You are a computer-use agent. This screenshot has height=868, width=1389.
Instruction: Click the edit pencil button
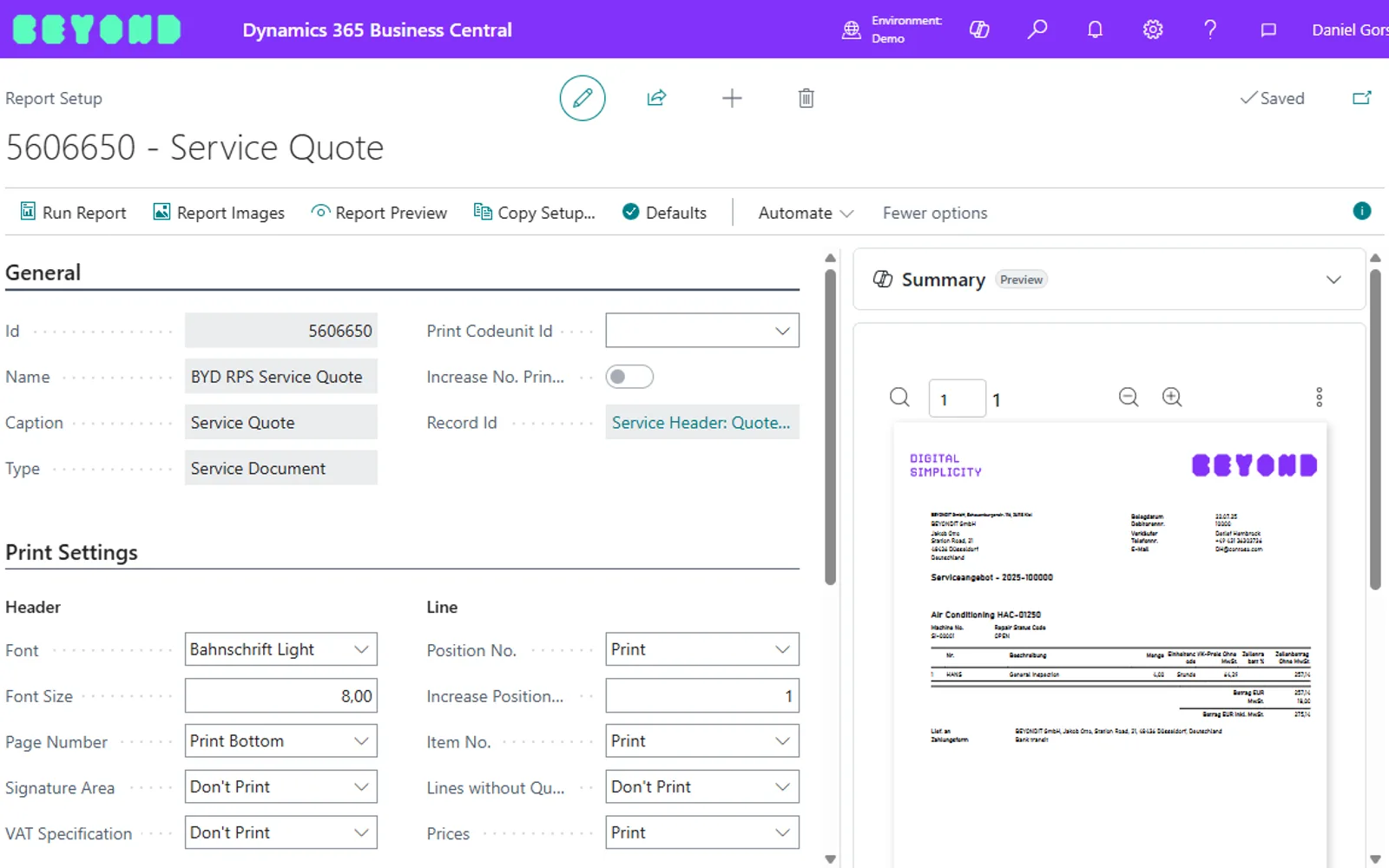tap(583, 98)
